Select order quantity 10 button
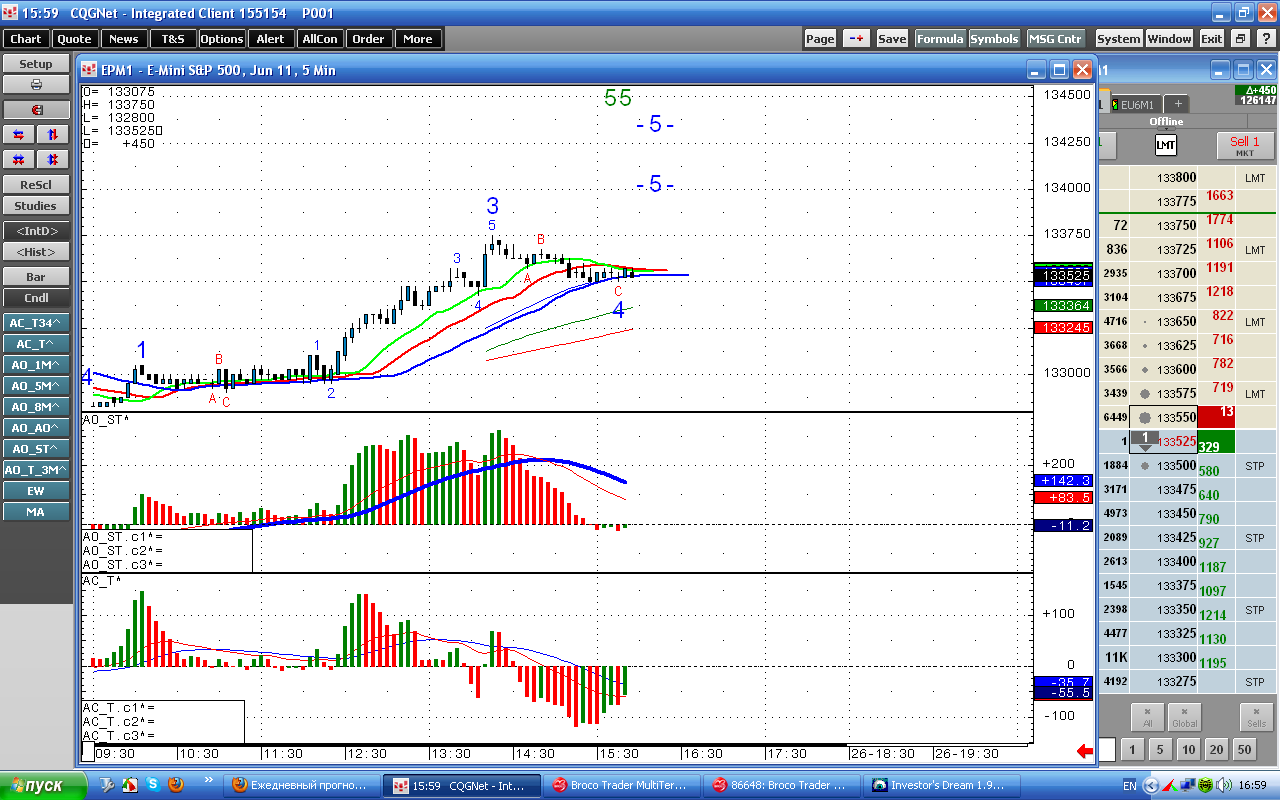The image size is (1280, 800). 1187,749
